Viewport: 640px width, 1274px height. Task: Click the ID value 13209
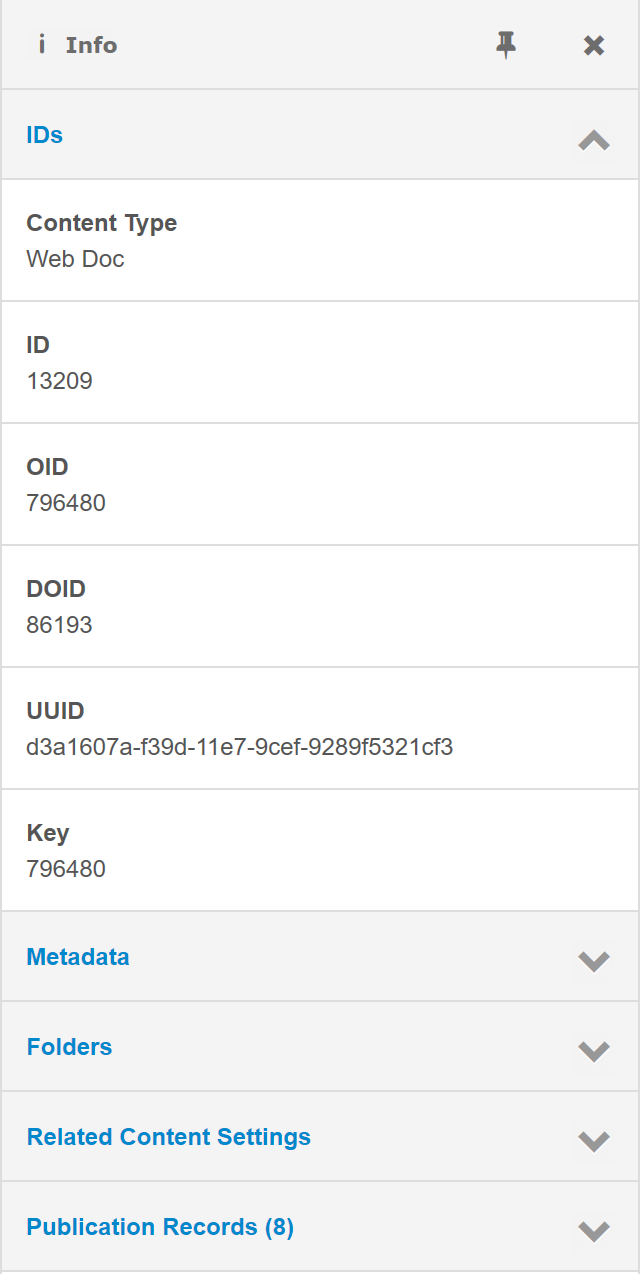pos(59,381)
